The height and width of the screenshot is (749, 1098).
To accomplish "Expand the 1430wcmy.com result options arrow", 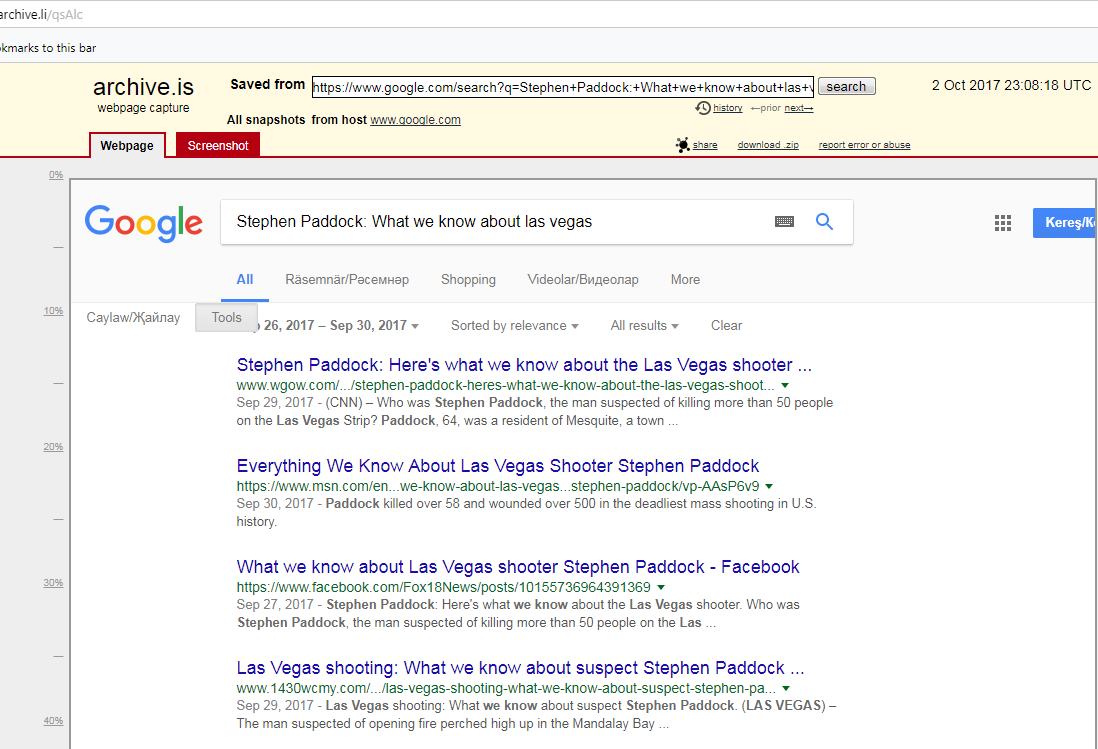I will [786, 689].
